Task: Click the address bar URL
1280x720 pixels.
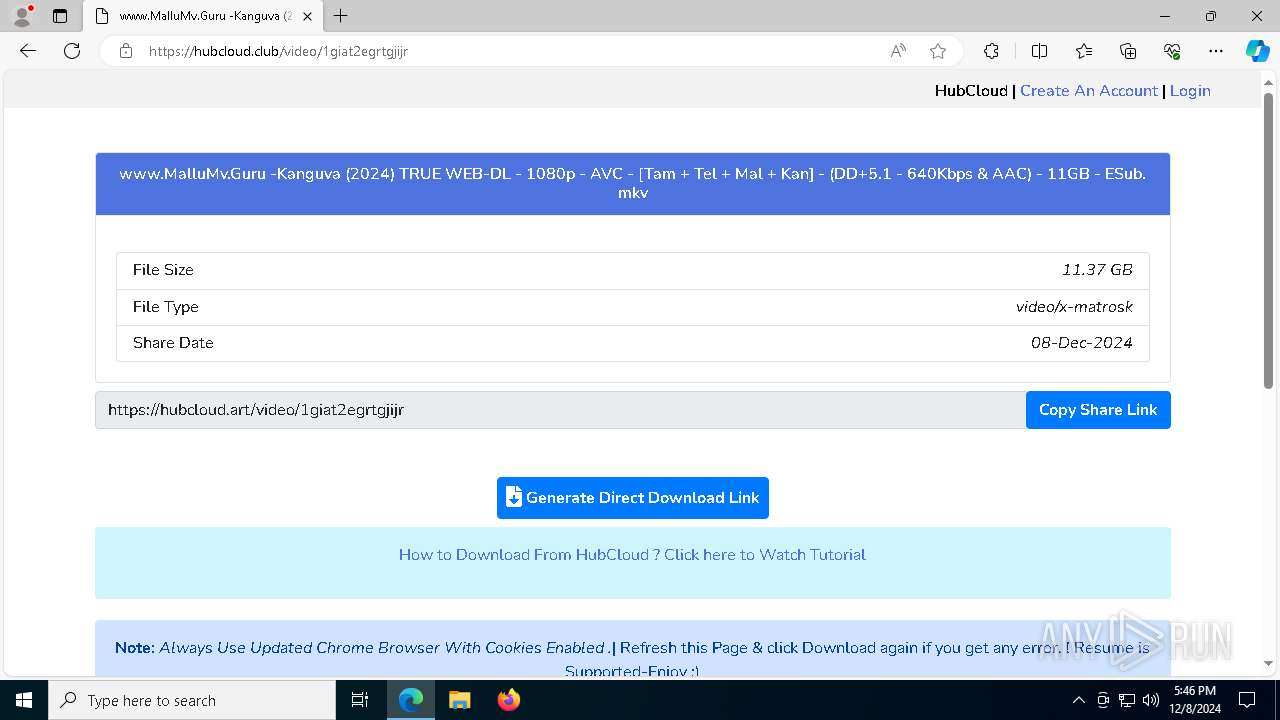Action: tap(278, 51)
